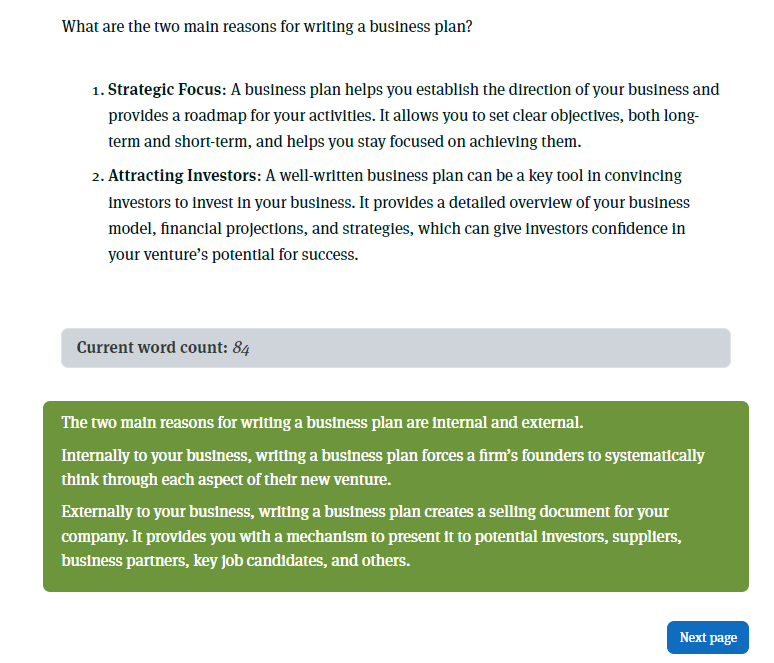Viewport: 774px width, 663px height.
Task: Click the 'Externally to your business' feedback paragraph
Action: tap(370, 536)
